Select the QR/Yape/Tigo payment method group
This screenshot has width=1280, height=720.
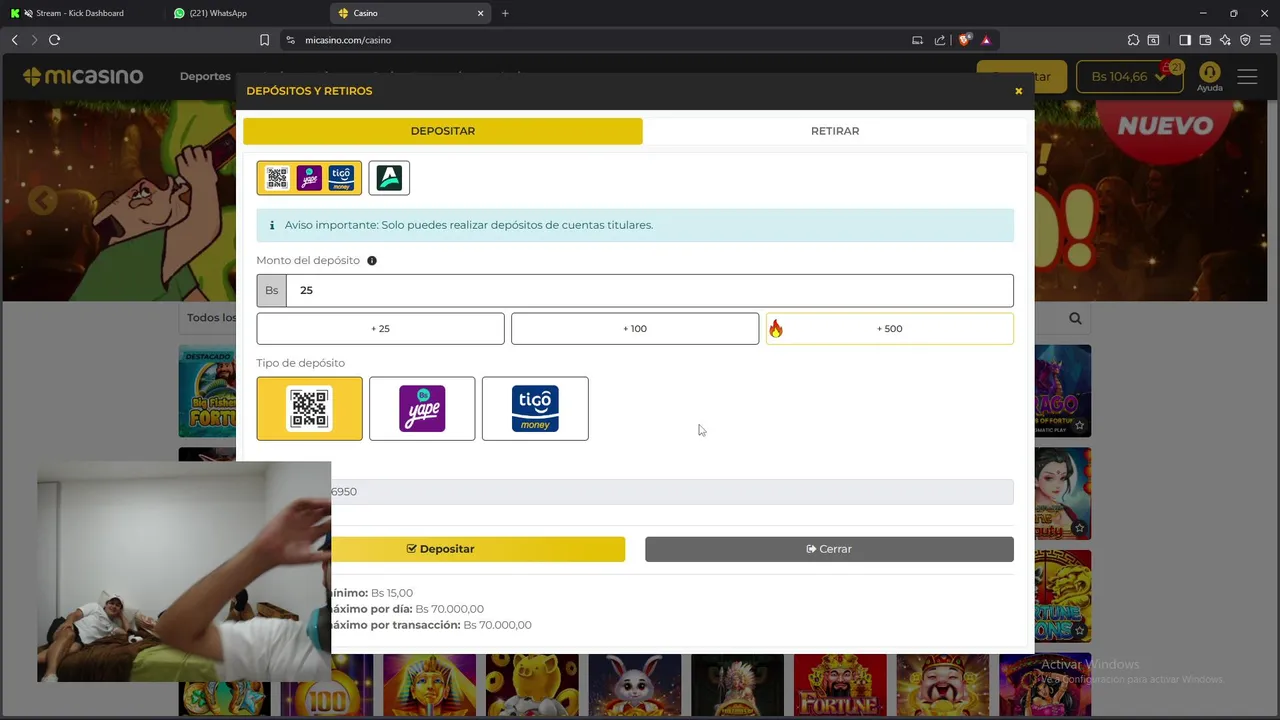coord(309,178)
